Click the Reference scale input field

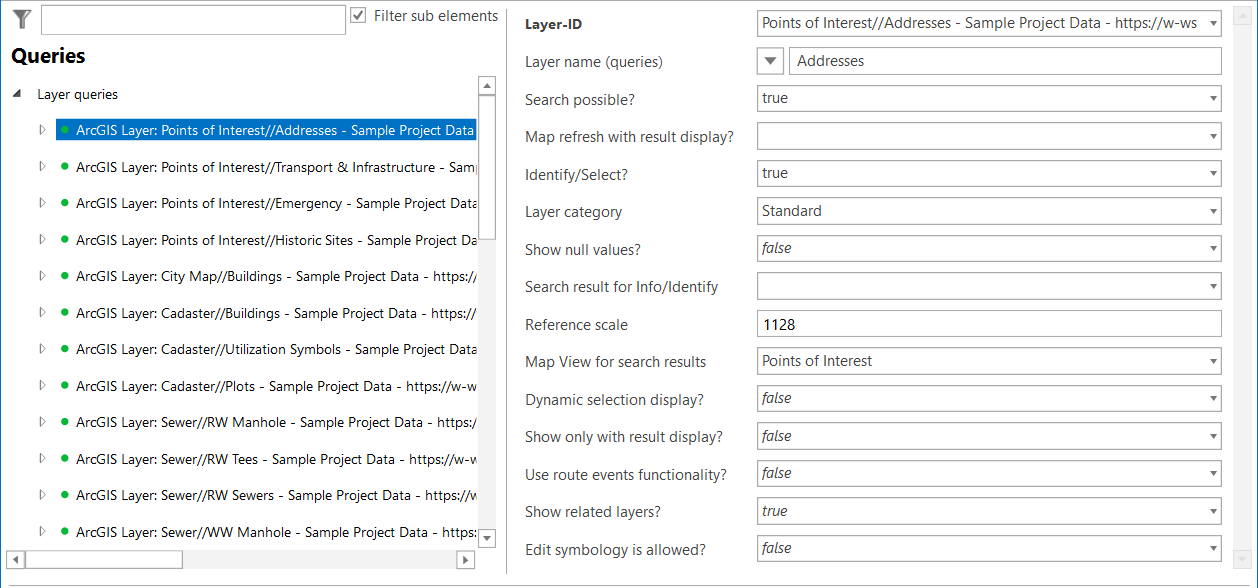pyautogui.click(x=989, y=324)
